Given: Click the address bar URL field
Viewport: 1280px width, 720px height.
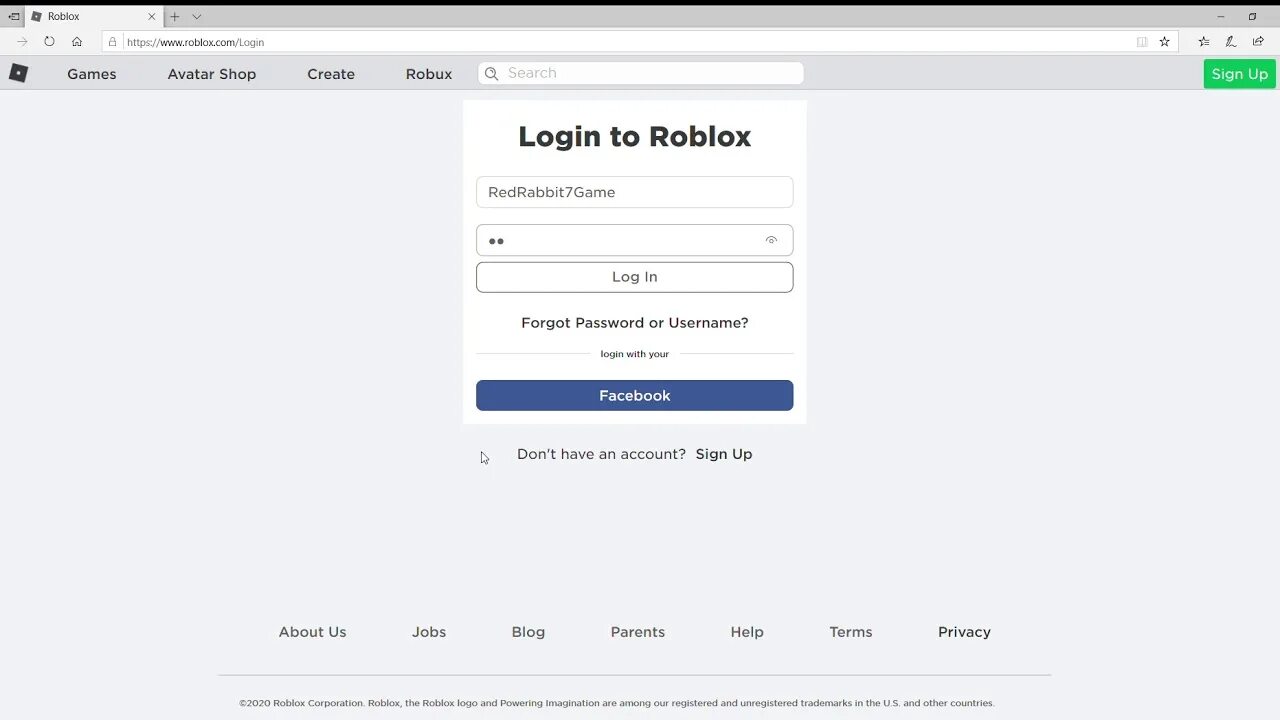Looking at the screenshot, I should [640, 42].
